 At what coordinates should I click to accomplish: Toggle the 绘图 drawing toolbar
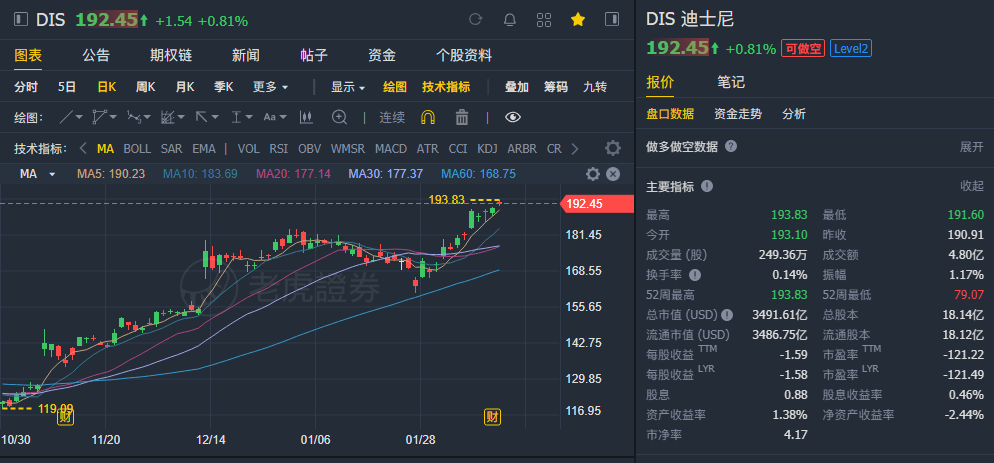396,87
